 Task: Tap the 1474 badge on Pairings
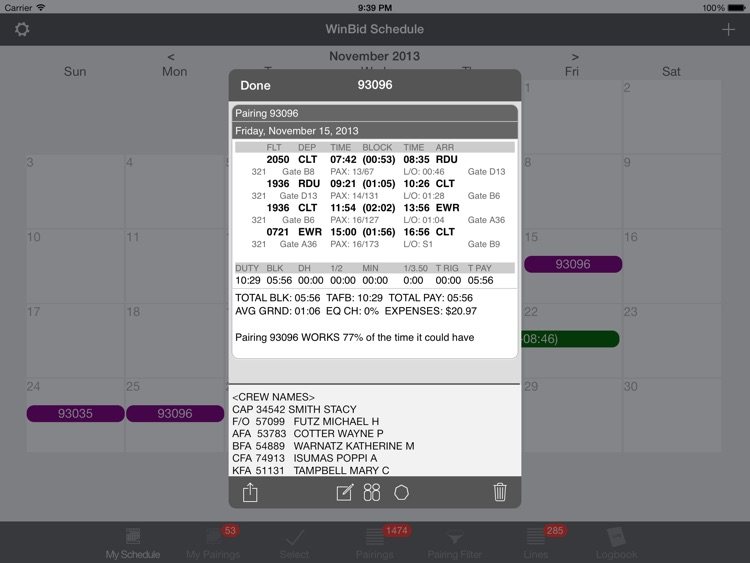pos(397,530)
